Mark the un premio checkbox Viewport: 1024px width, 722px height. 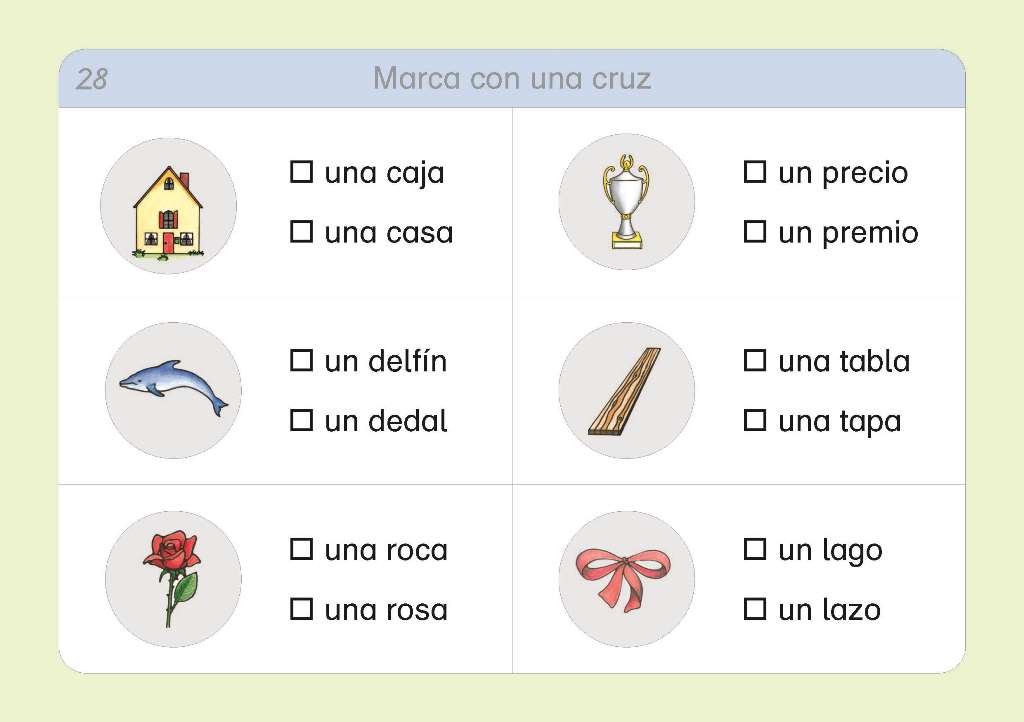click(755, 231)
